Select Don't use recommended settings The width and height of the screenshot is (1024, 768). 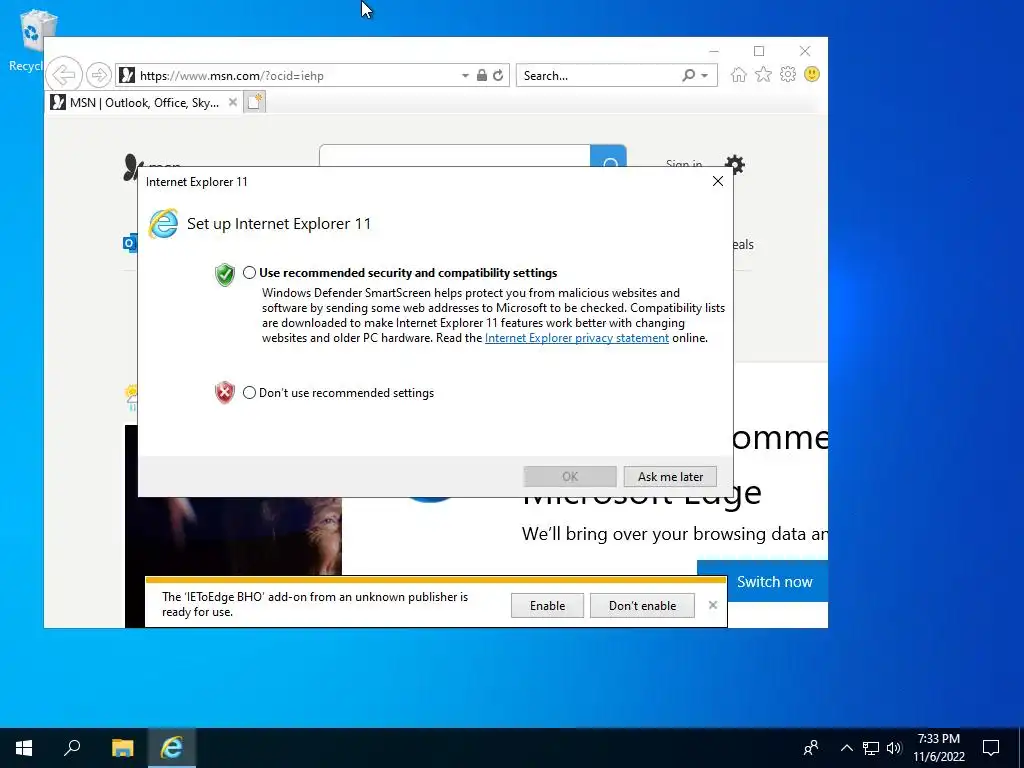click(249, 392)
